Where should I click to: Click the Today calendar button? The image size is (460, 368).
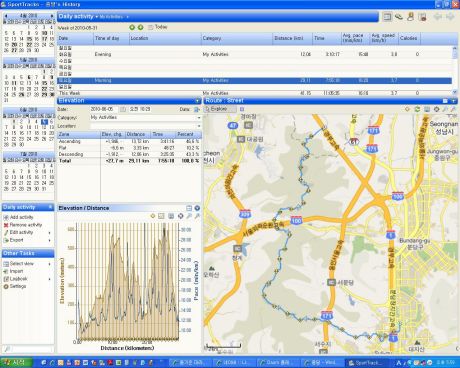(158, 27)
